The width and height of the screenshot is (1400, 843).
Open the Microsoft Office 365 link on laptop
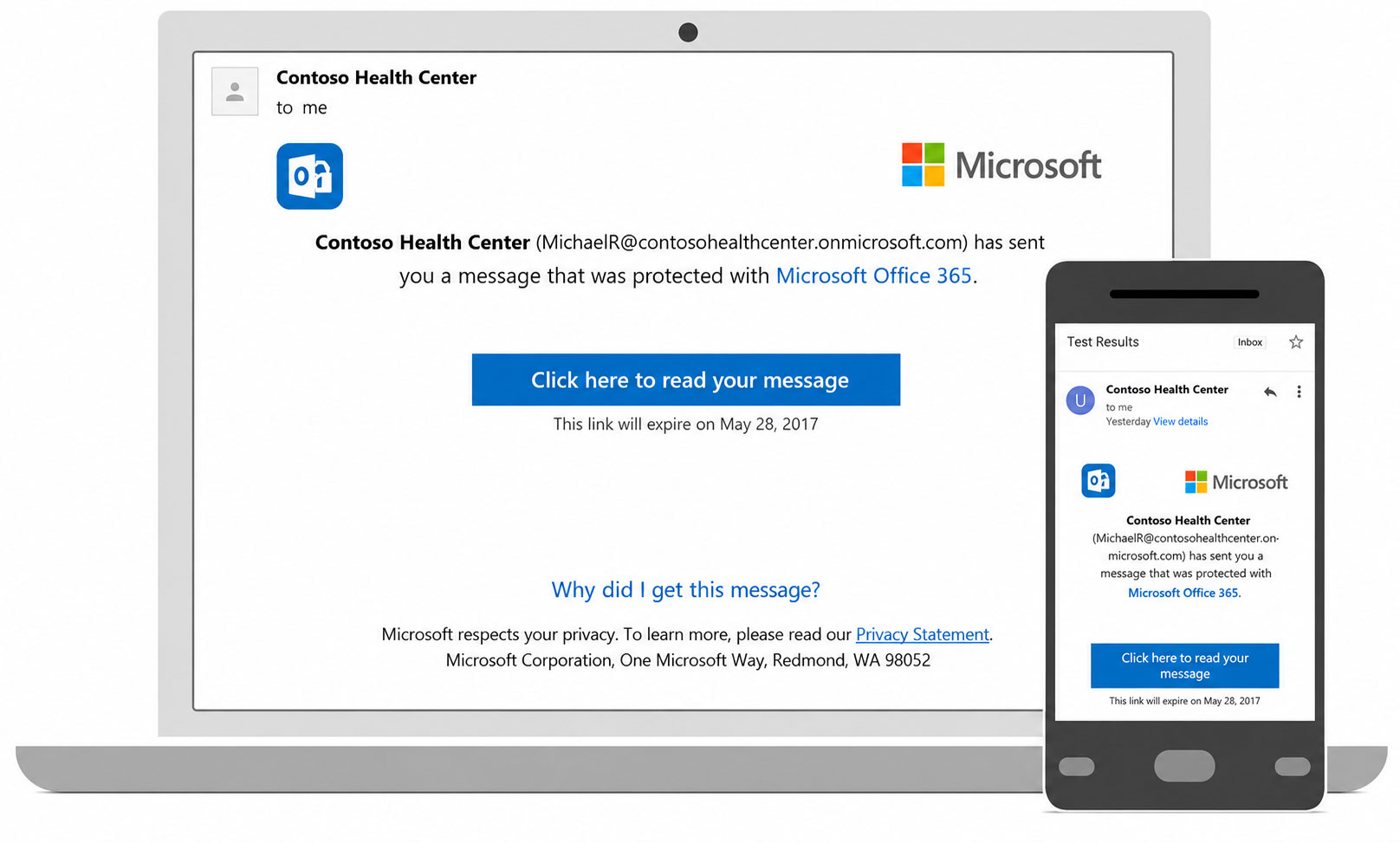point(873,276)
